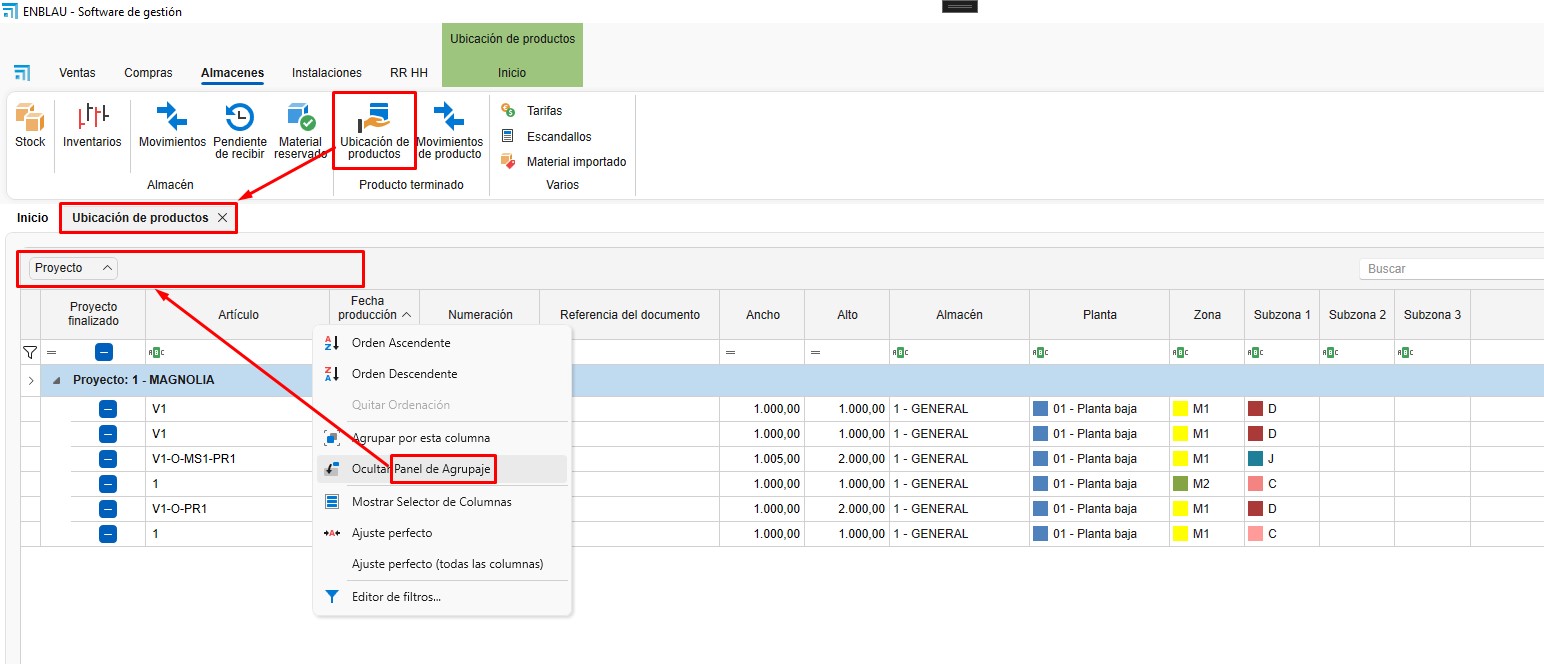Toggle checkbox on V1-O-PR1 row
This screenshot has height=664, width=1544.
[x=108, y=509]
